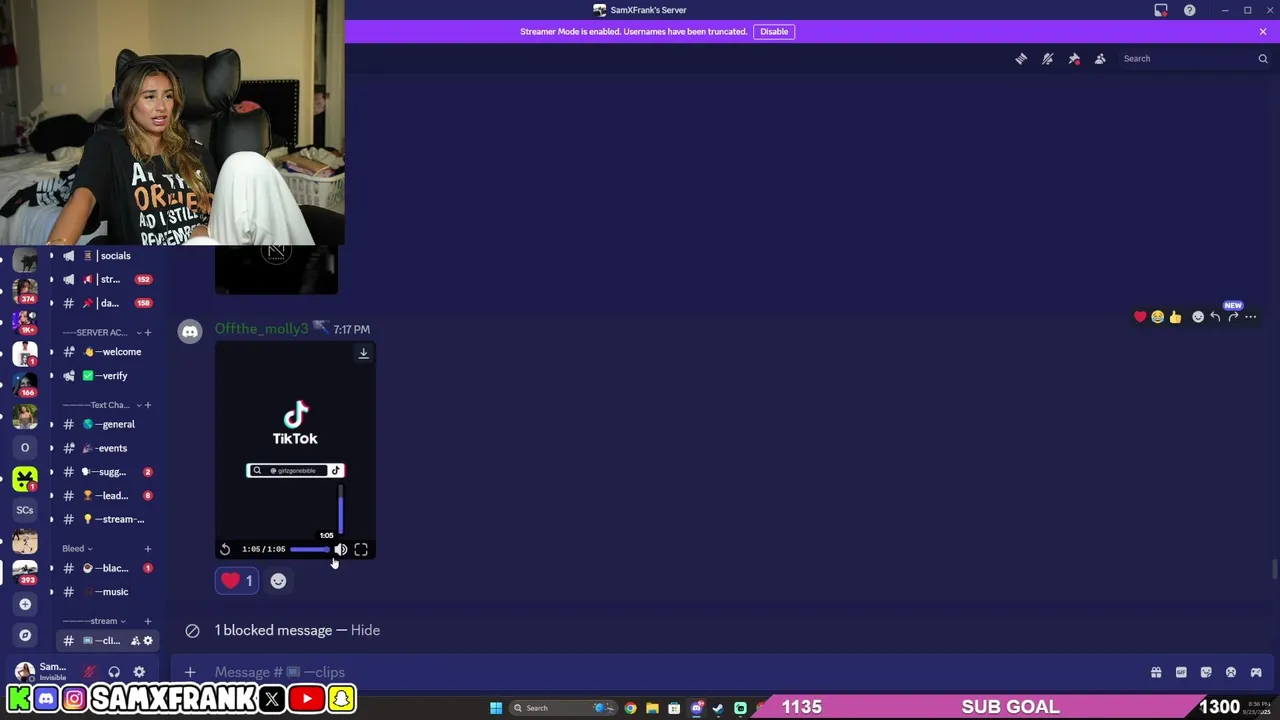Toggle the heart reaction with count 1
Image resolution: width=1280 pixels, height=720 pixels.
tap(237, 581)
